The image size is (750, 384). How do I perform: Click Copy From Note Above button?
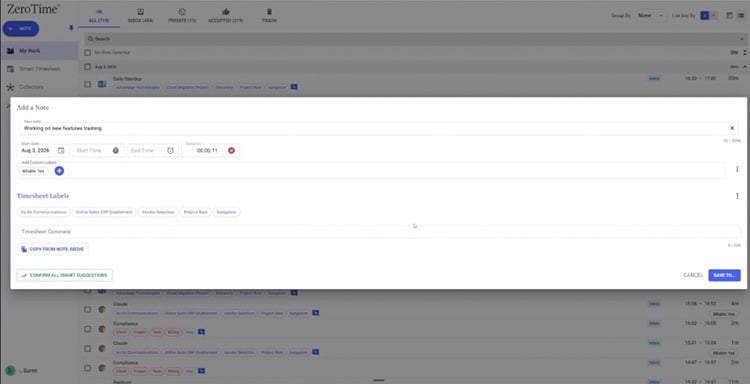click(53, 249)
